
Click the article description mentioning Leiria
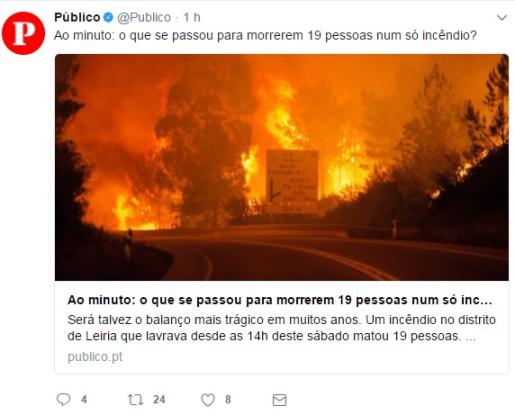point(281,328)
